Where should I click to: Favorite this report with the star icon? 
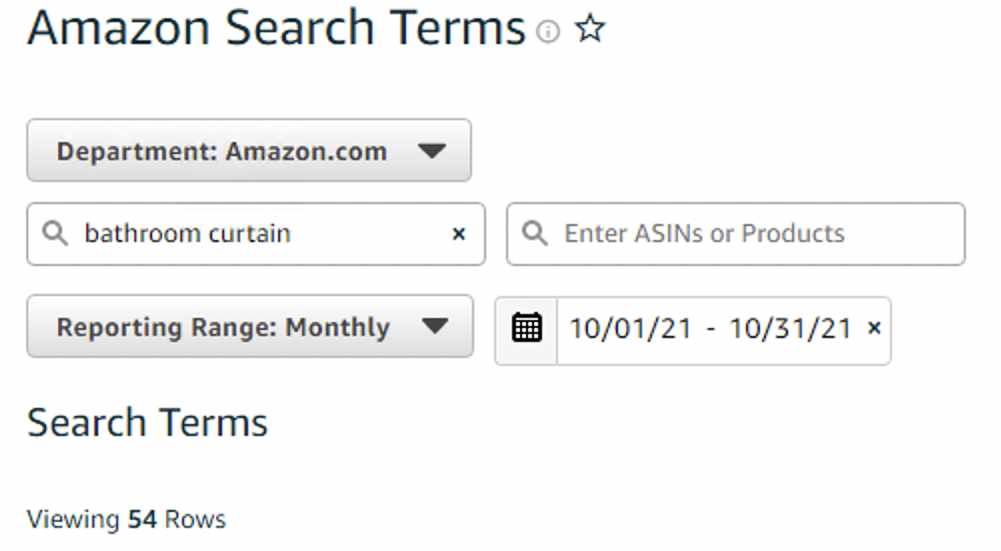(x=589, y=29)
